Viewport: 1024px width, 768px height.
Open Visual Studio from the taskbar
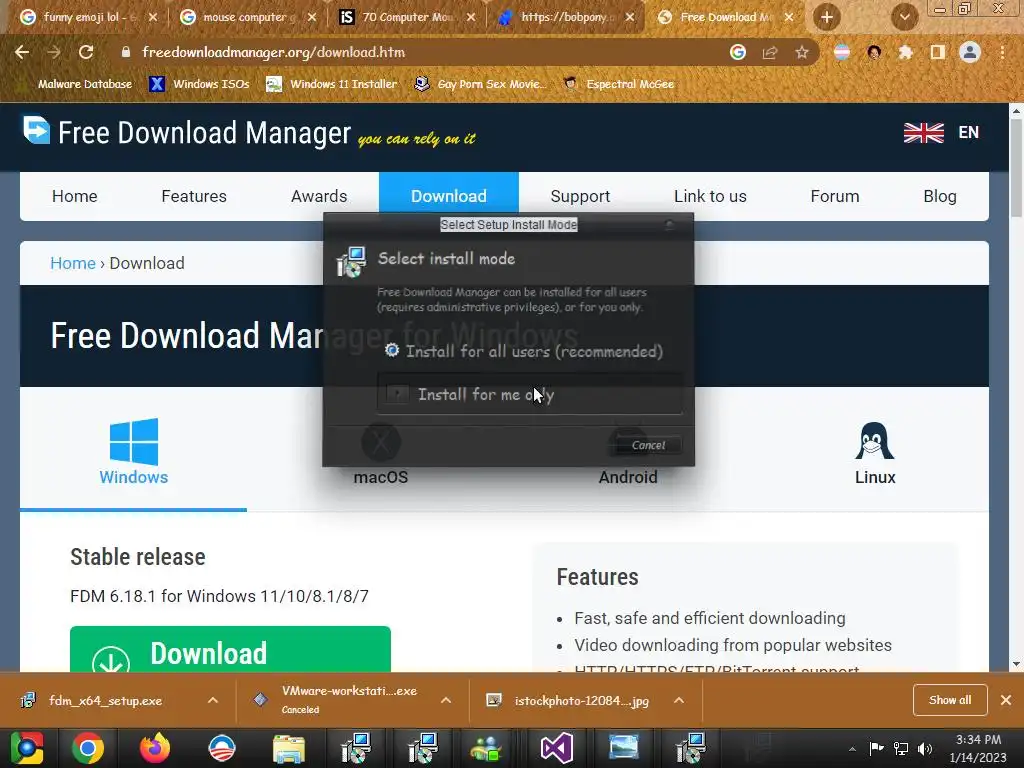coord(556,748)
